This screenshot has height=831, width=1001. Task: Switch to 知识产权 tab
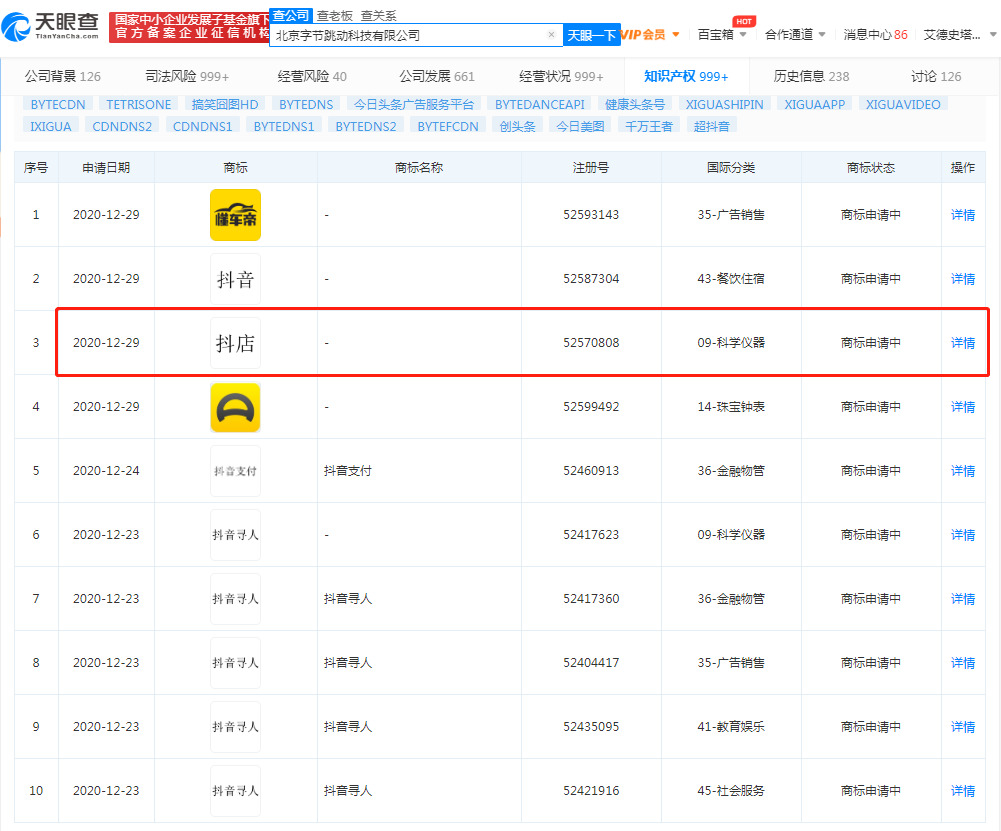(x=686, y=77)
